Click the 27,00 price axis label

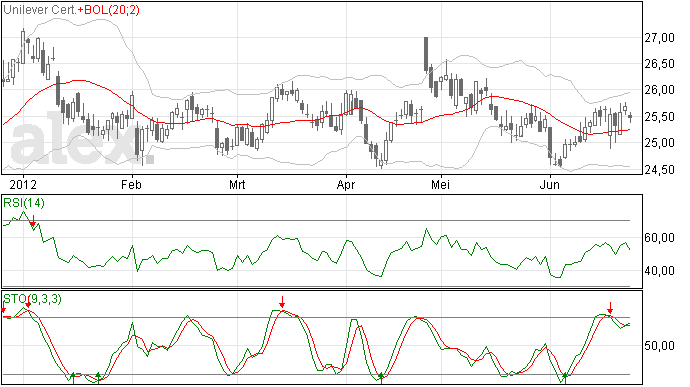[x=659, y=38]
